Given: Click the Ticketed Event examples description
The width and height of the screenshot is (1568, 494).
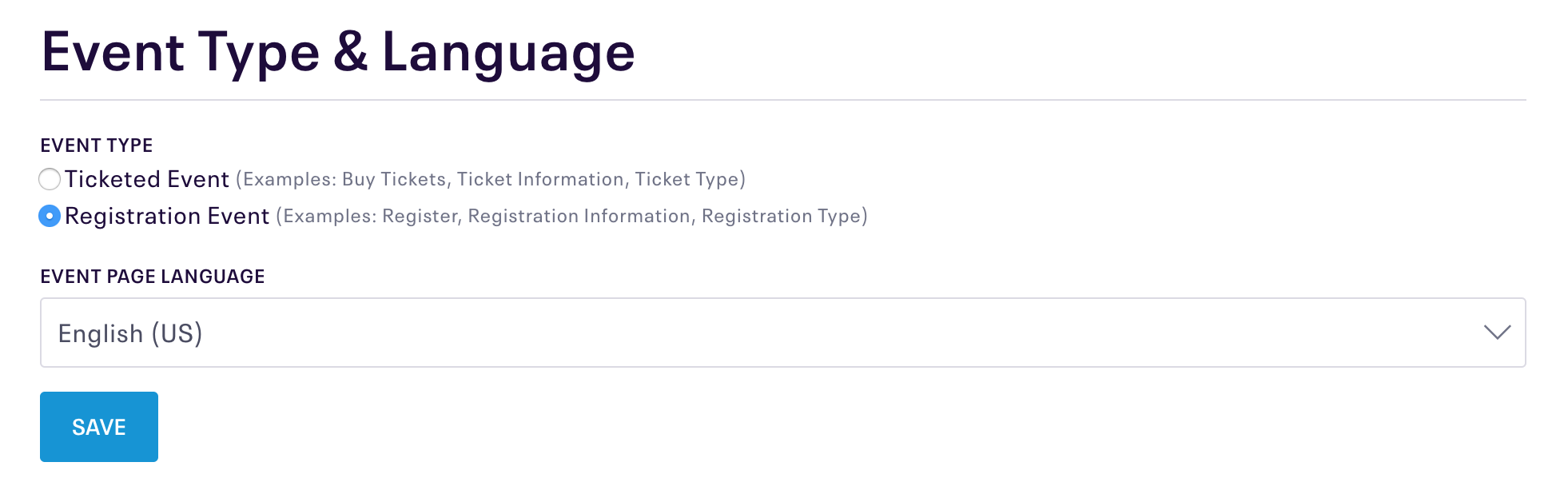Looking at the screenshot, I should (x=491, y=179).
